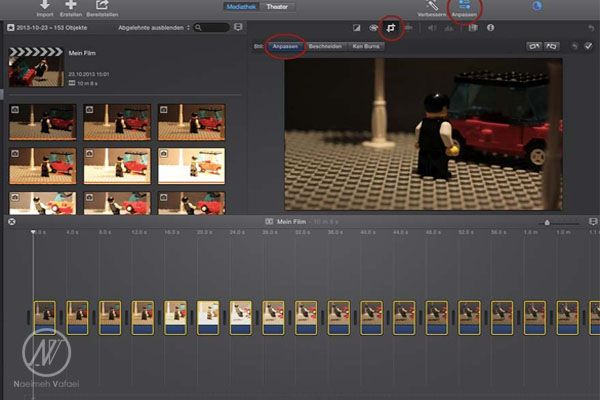Viewport: 600px width, 400px height.
Task: Click the event label 2013-10-23 – 153 Objekte
Action: [x=52, y=28]
